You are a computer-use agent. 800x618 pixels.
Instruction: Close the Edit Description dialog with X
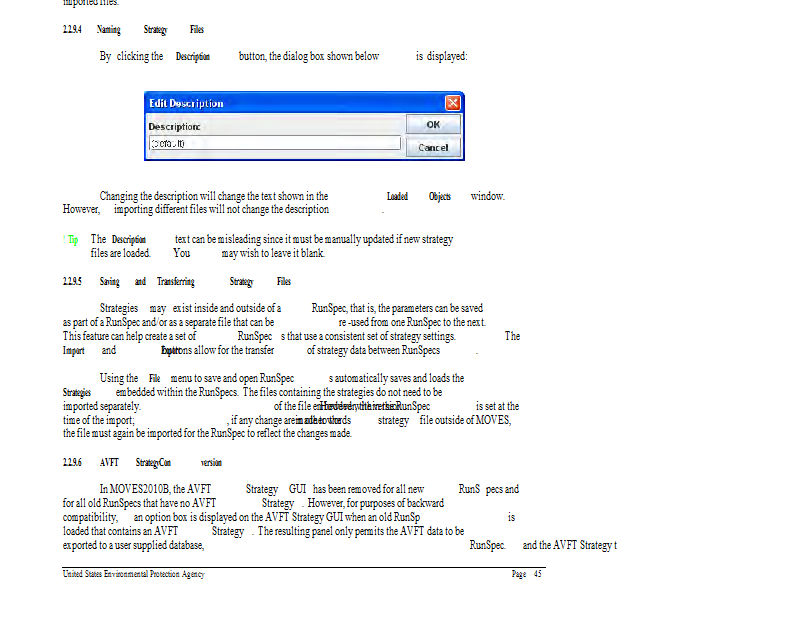coord(452,103)
